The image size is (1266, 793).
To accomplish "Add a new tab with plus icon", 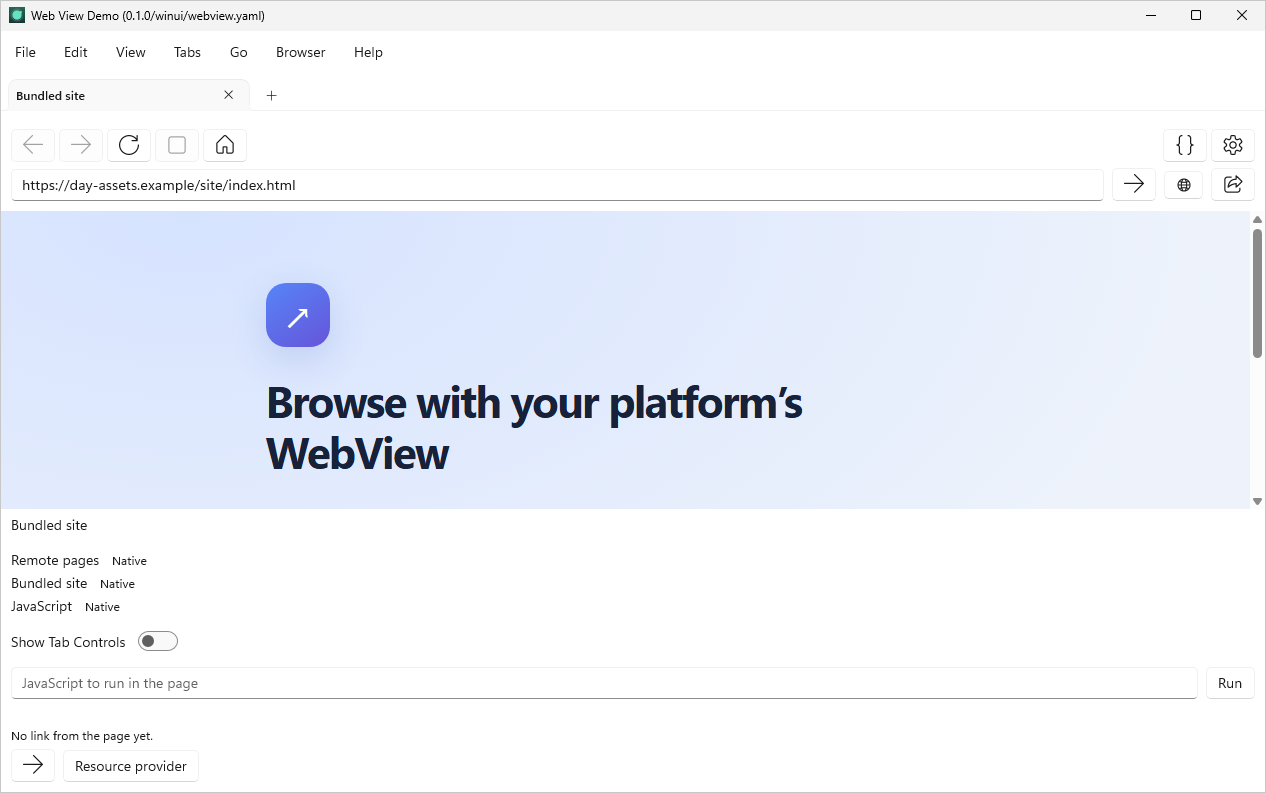I will point(271,95).
